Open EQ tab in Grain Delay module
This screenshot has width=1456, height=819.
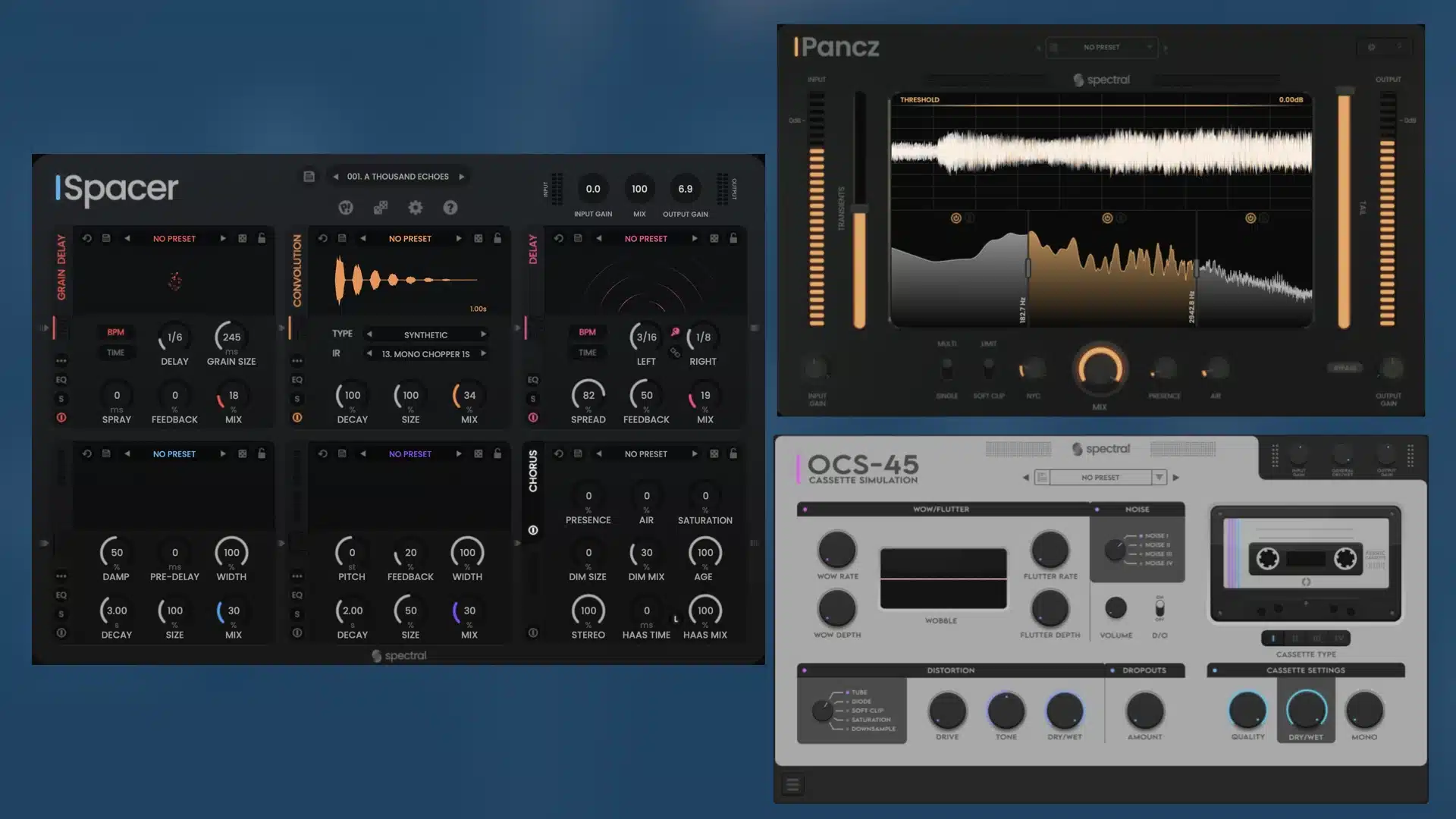click(61, 380)
